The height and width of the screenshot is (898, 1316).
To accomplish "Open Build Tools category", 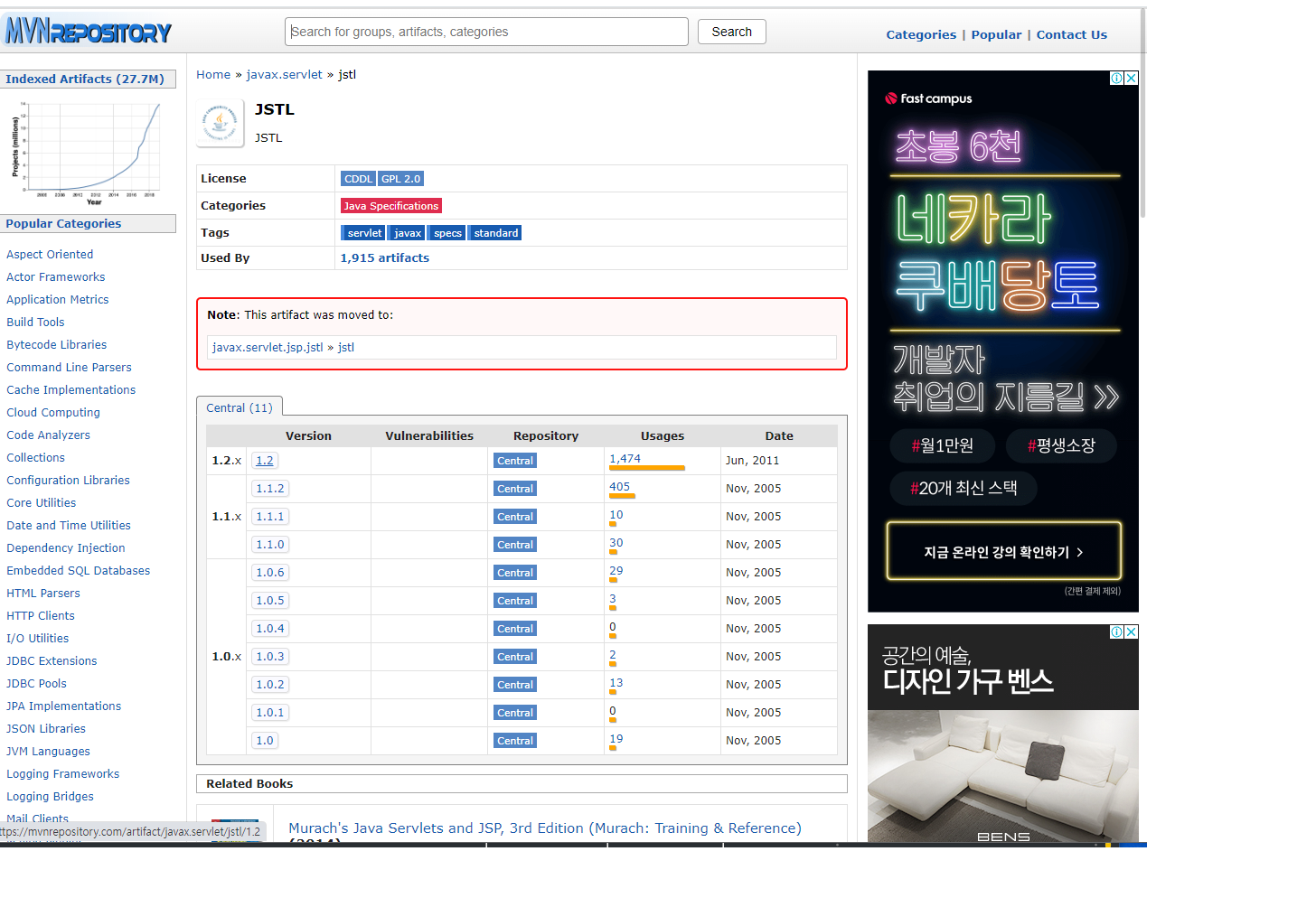I will coord(35,323).
